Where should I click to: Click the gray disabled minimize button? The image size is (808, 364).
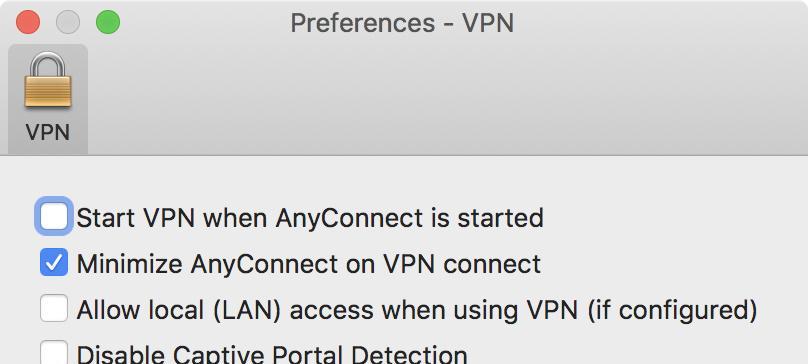click(x=68, y=23)
